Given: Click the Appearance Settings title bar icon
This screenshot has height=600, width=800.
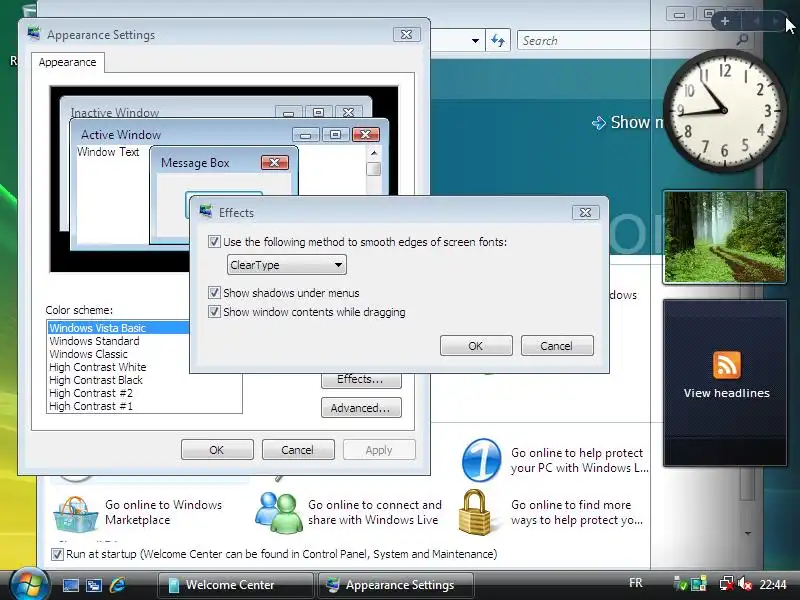Looking at the screenshot, I should [x=34, y=34].
